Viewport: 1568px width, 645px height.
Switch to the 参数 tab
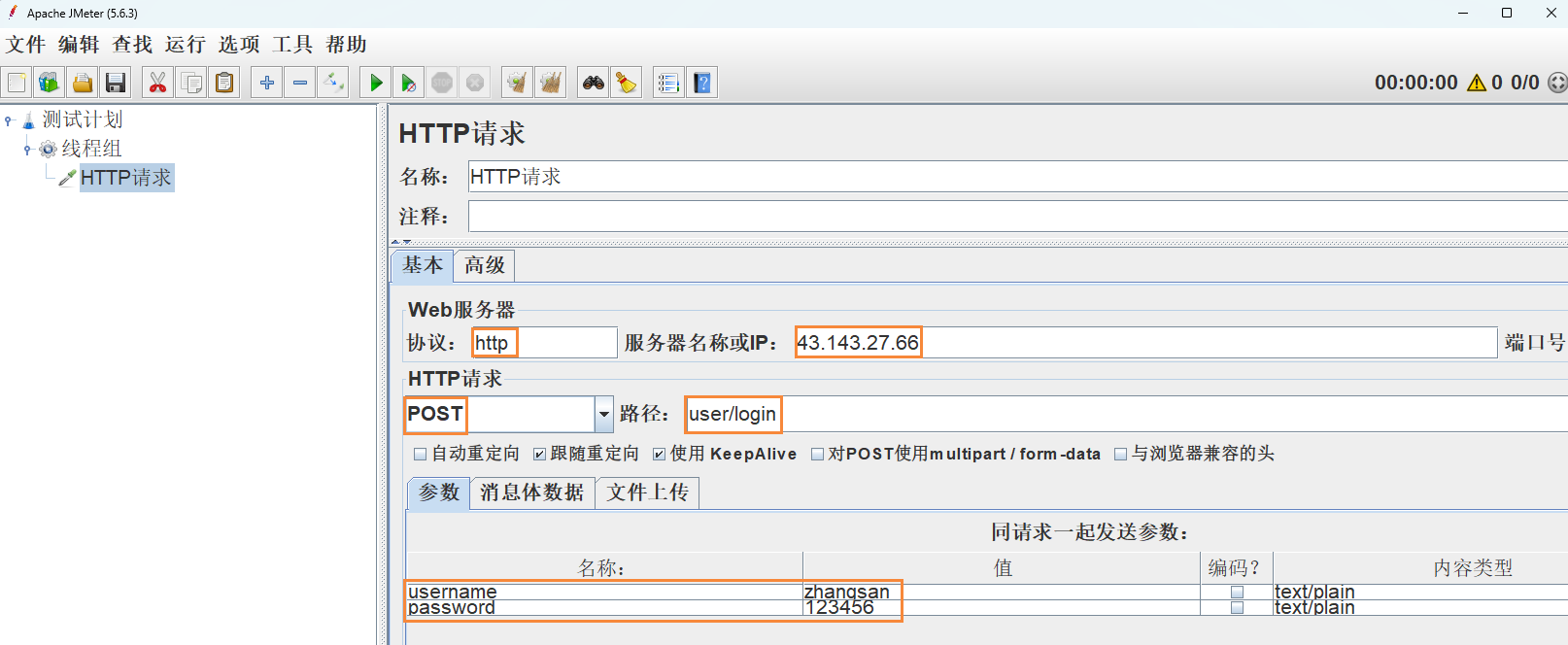(439, 492)
